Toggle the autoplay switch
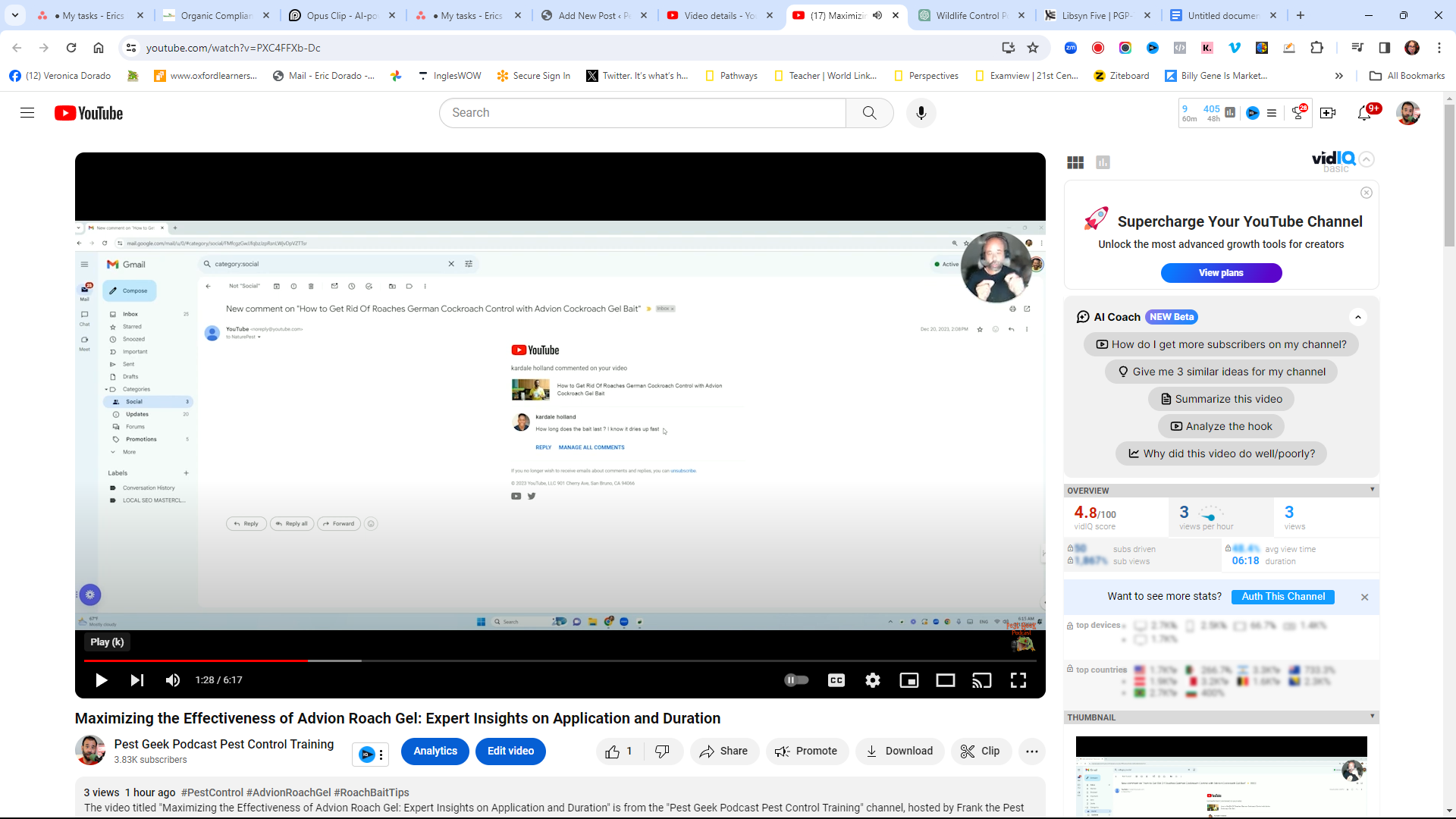Image resolution: width=1456 pixels, height=819 pixels. [796, 680]
